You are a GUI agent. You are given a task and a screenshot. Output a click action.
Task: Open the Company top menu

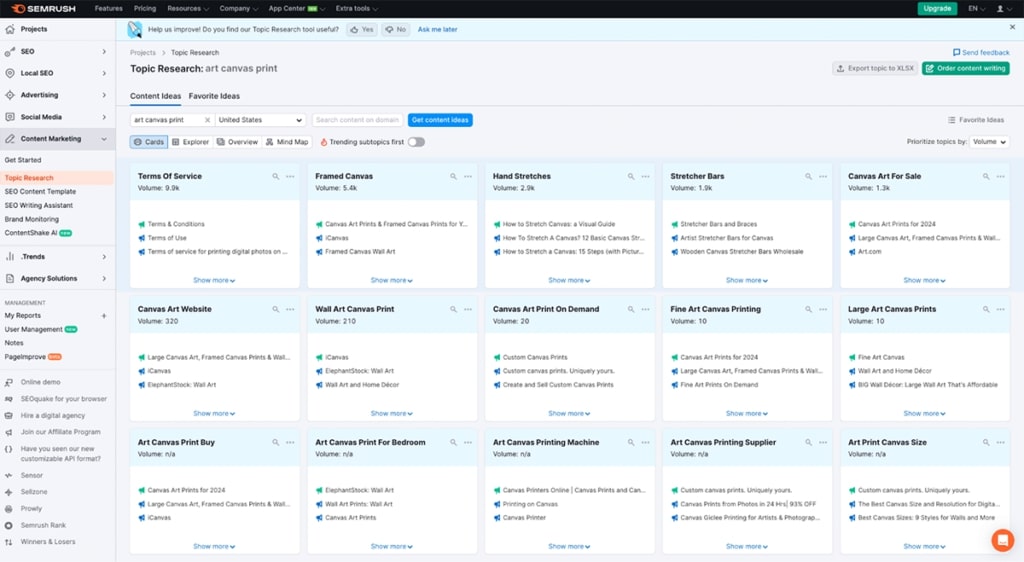pos(238,8)
